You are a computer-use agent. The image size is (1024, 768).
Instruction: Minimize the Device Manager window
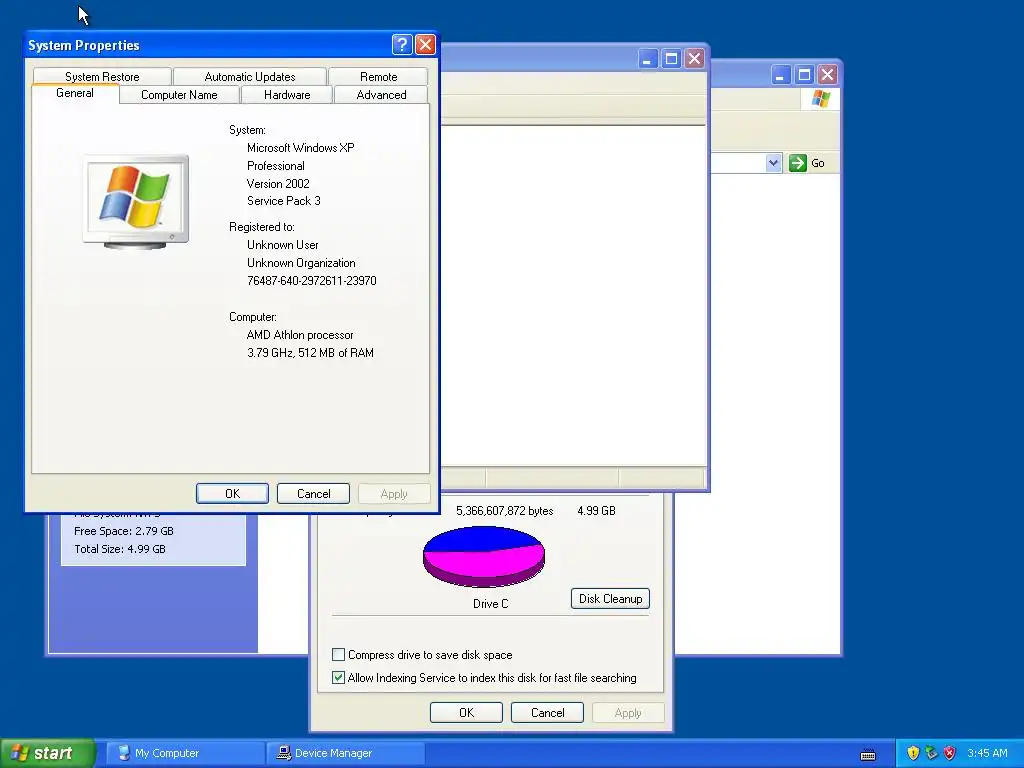pos(647,59)
